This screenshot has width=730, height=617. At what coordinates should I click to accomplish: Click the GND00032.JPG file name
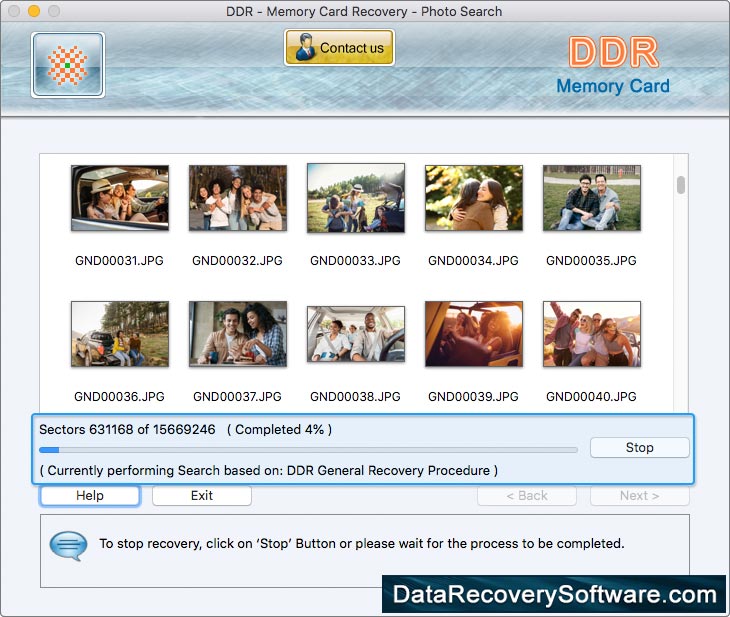coord(237,260)
